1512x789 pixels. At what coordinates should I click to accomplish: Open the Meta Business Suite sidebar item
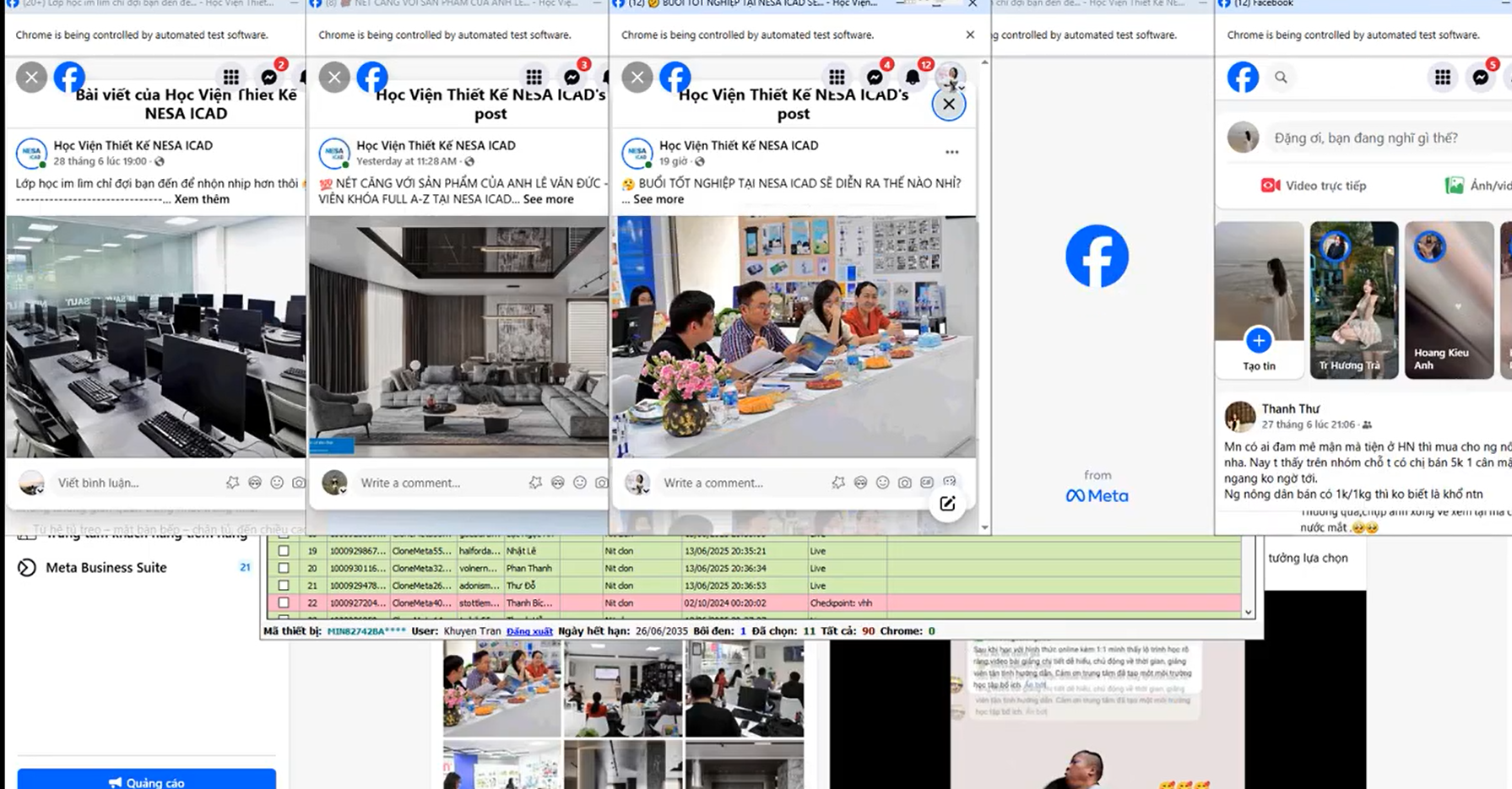click(106, 568)
